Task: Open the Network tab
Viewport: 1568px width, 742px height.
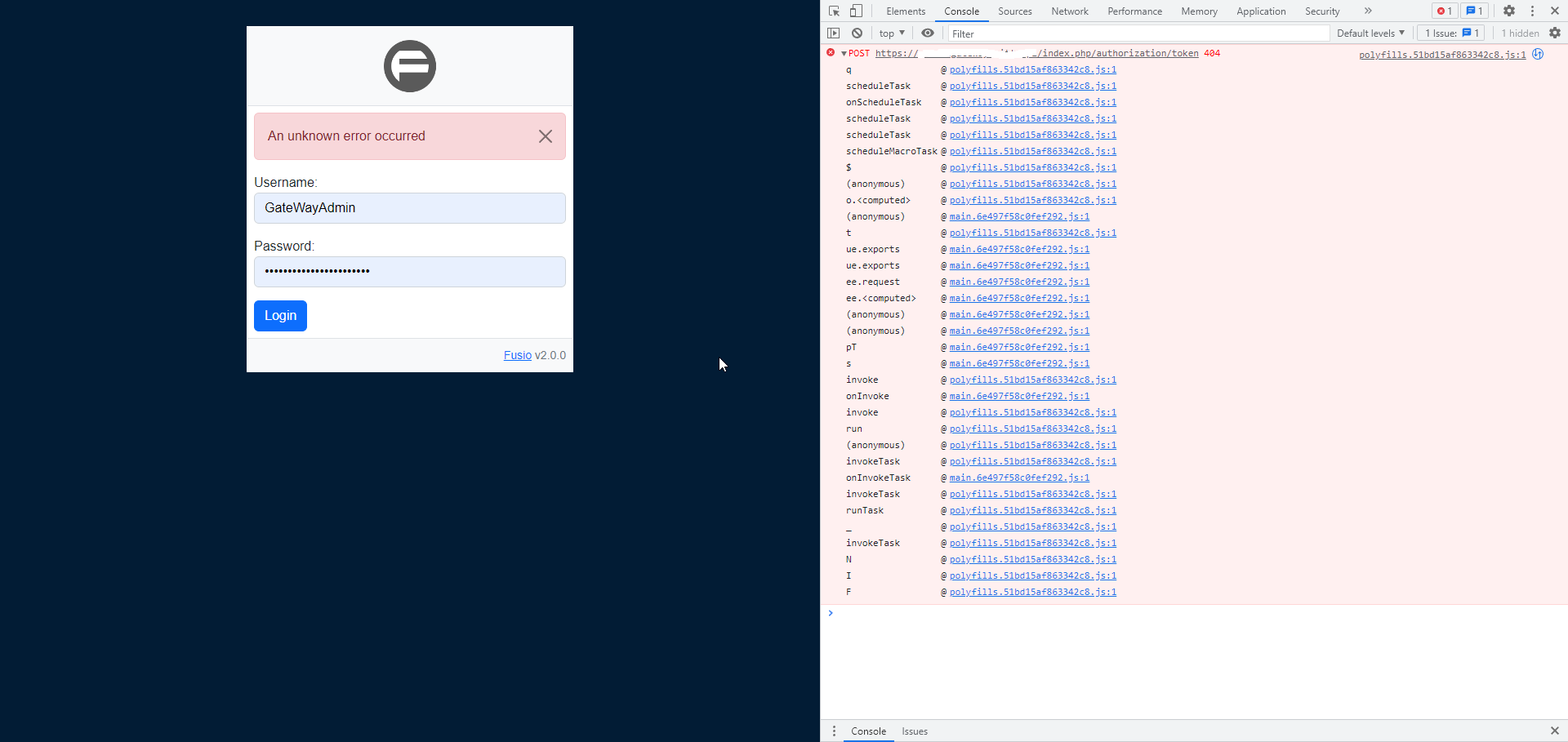Action: tap(1070, 11)
